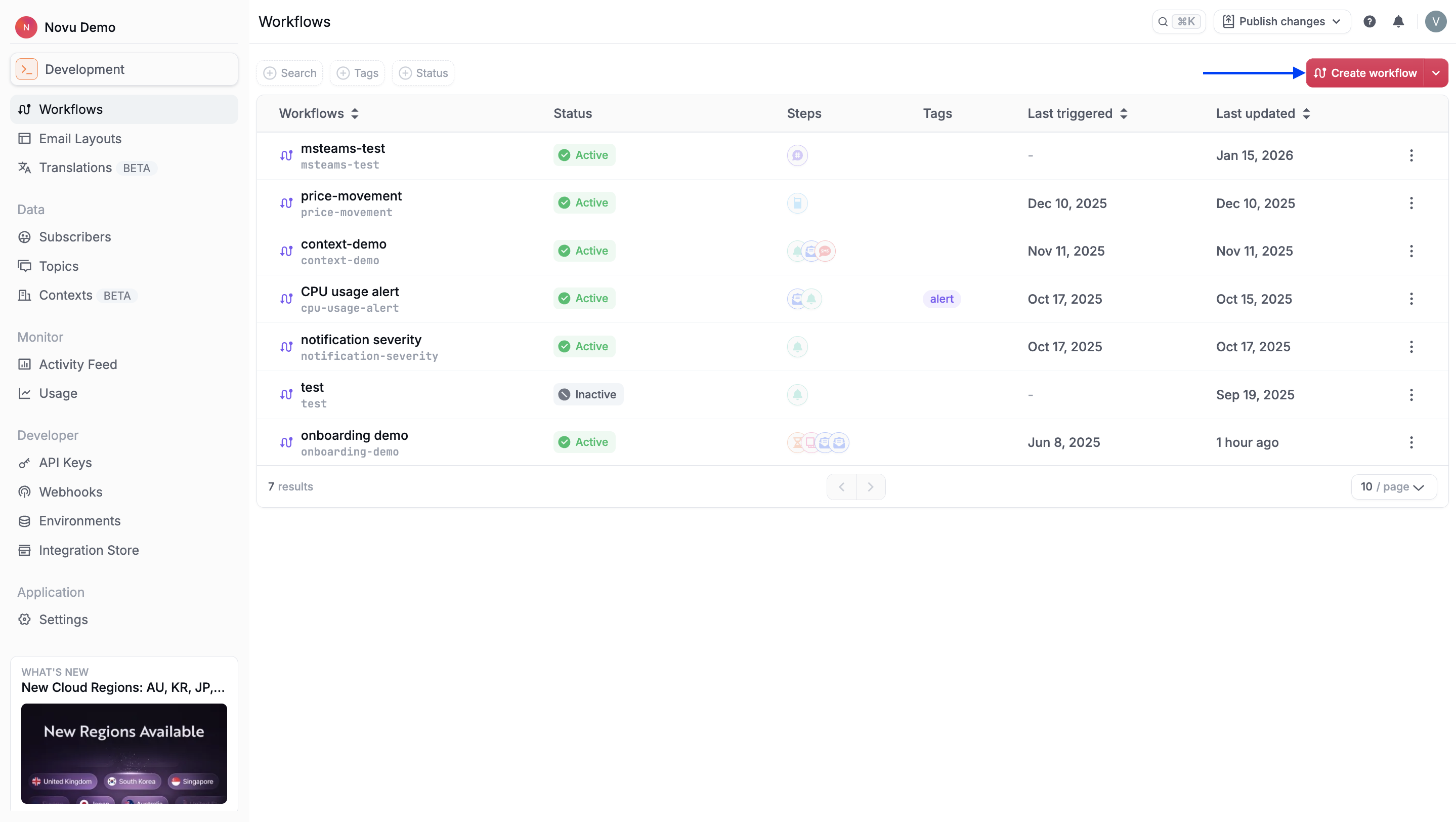Viewport: 1456px width, 822px height.
Task: Select the Integration Store section
Action: click(x=89, y=550)
